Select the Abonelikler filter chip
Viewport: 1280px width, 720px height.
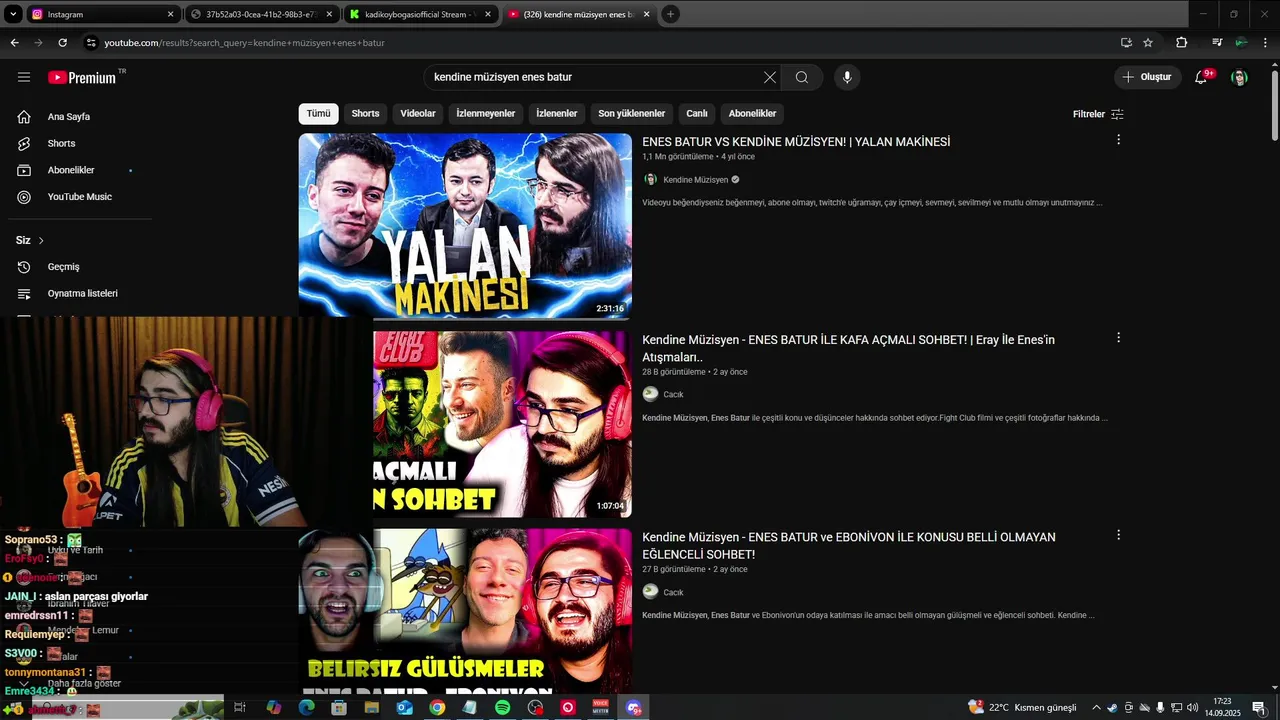click(752, 114)
